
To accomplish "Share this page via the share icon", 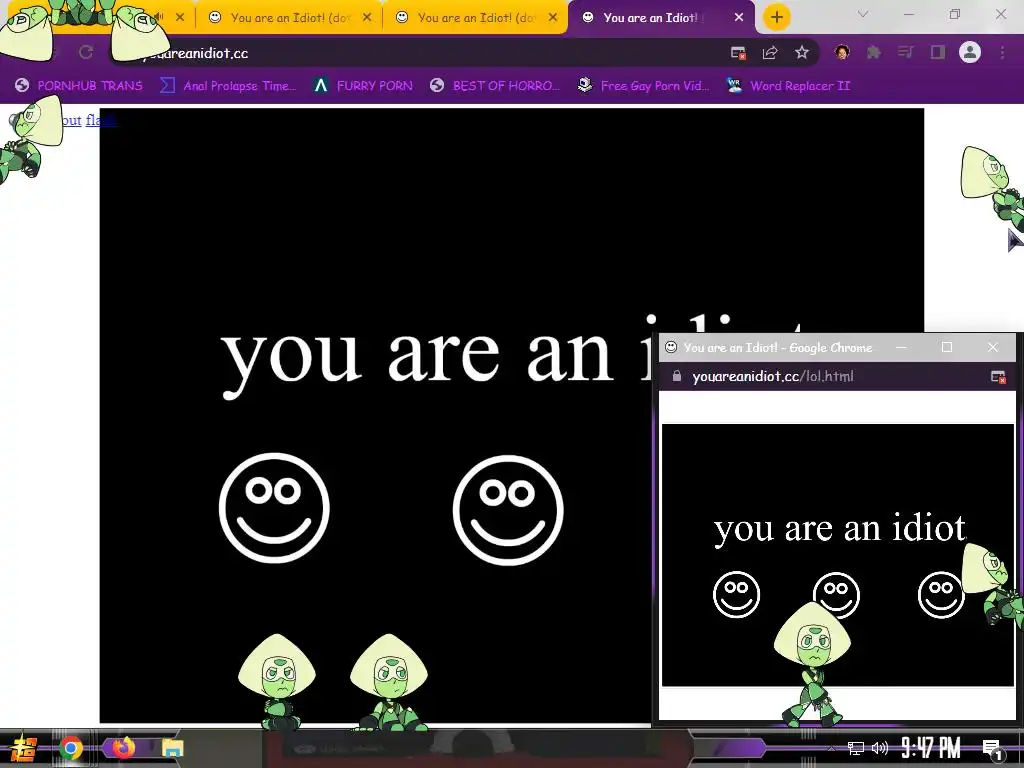I will [x=770, y=53].
